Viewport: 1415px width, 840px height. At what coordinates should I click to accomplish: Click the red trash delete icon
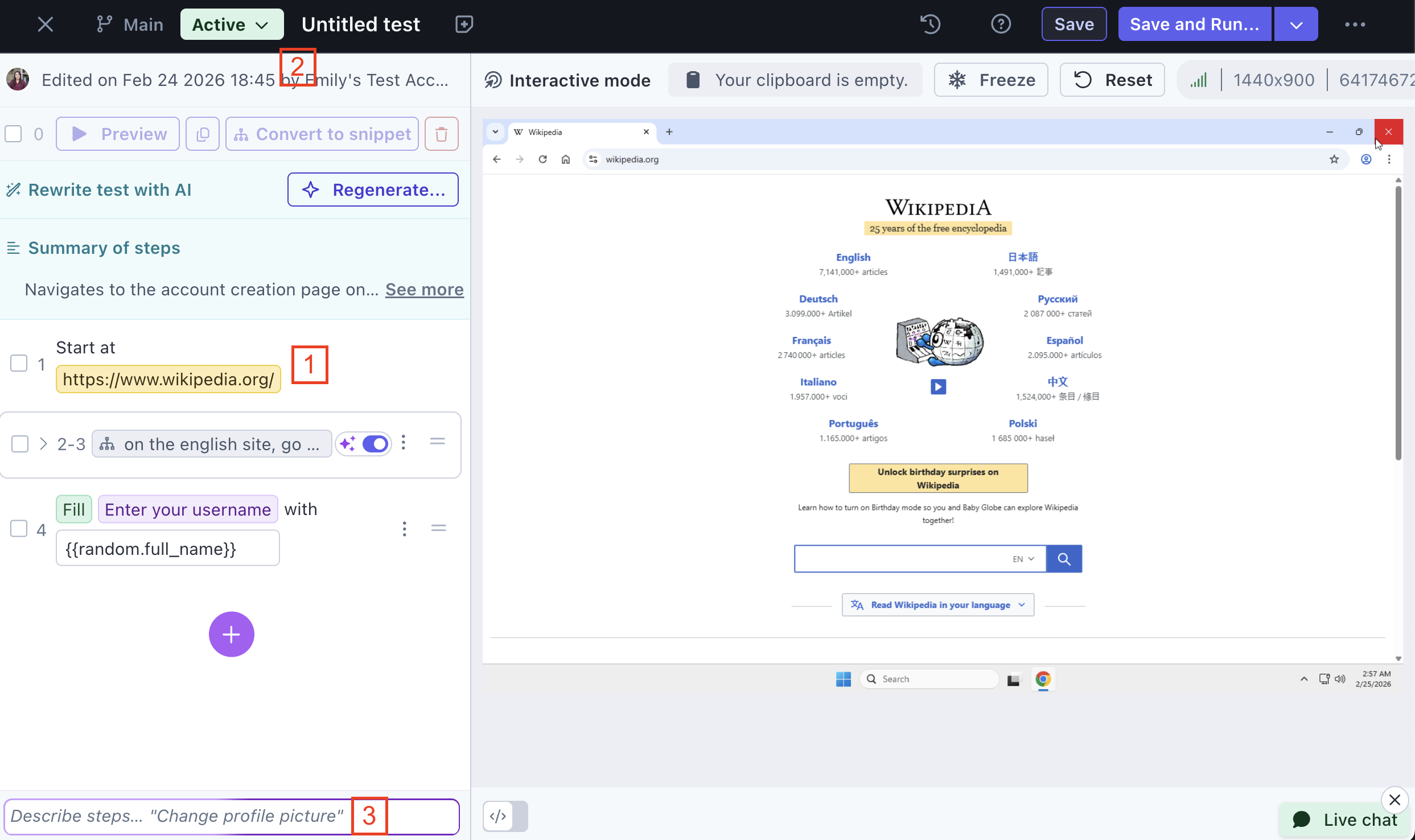(441, 134)
